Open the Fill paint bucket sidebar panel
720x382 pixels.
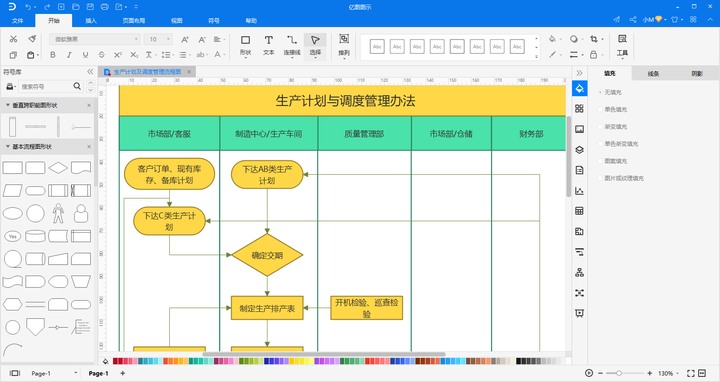point(579,88)
